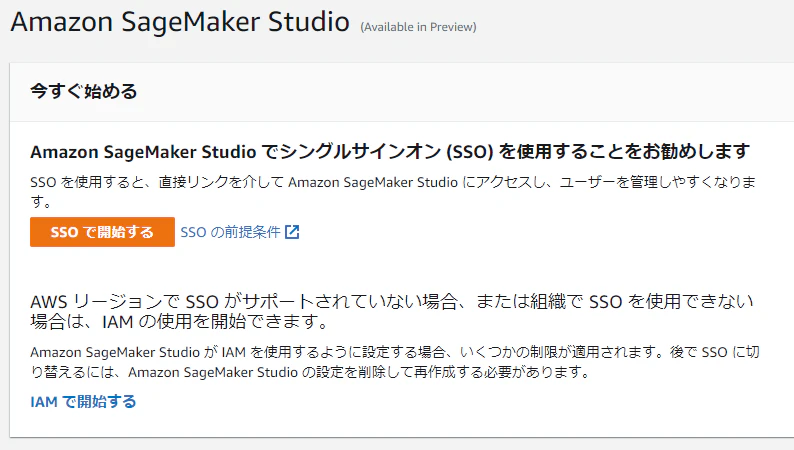The width and height of the screenshot is (794, 450).
Task: Click the bold heading recommending シングルサインオン (SSO)
Action: click(x=390, y=151)
